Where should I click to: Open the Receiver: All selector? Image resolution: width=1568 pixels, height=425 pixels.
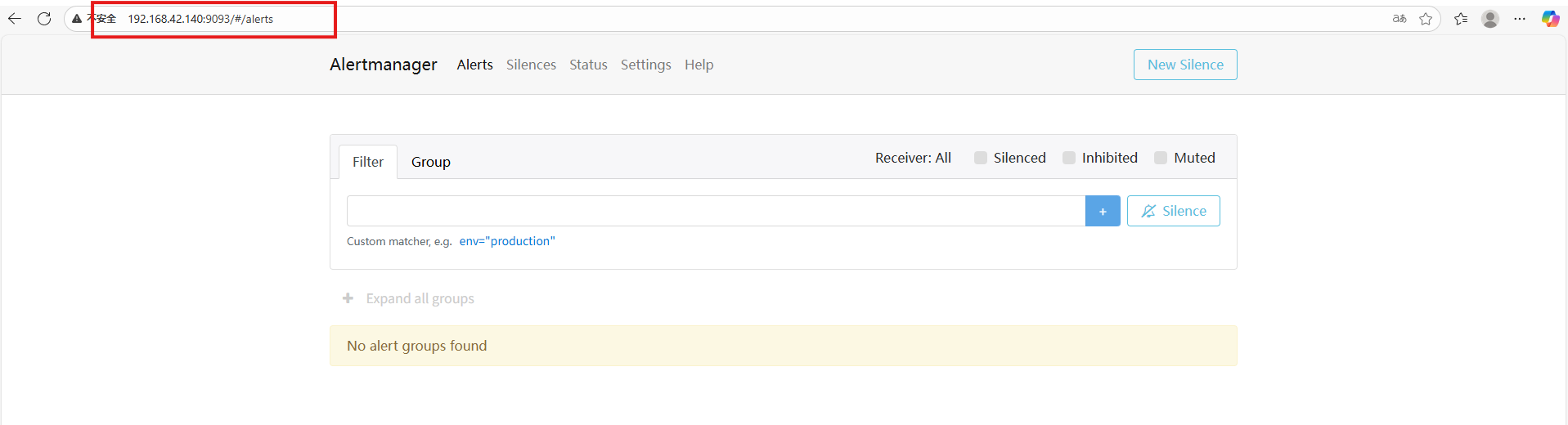click(913, 158)
